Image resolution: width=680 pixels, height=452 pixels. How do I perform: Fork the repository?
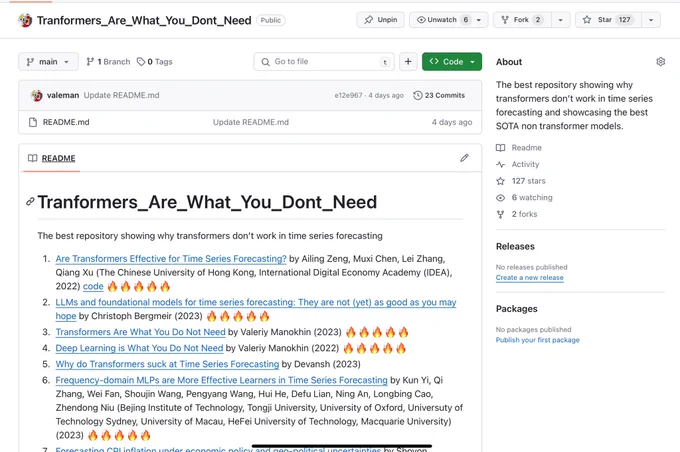pos(522,20)
